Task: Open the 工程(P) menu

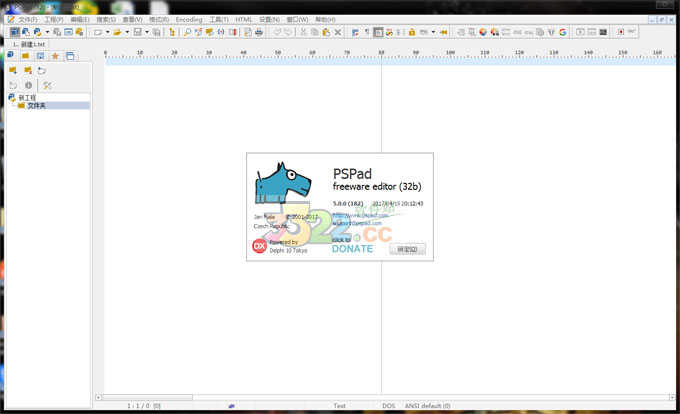Action: [54, 20]
